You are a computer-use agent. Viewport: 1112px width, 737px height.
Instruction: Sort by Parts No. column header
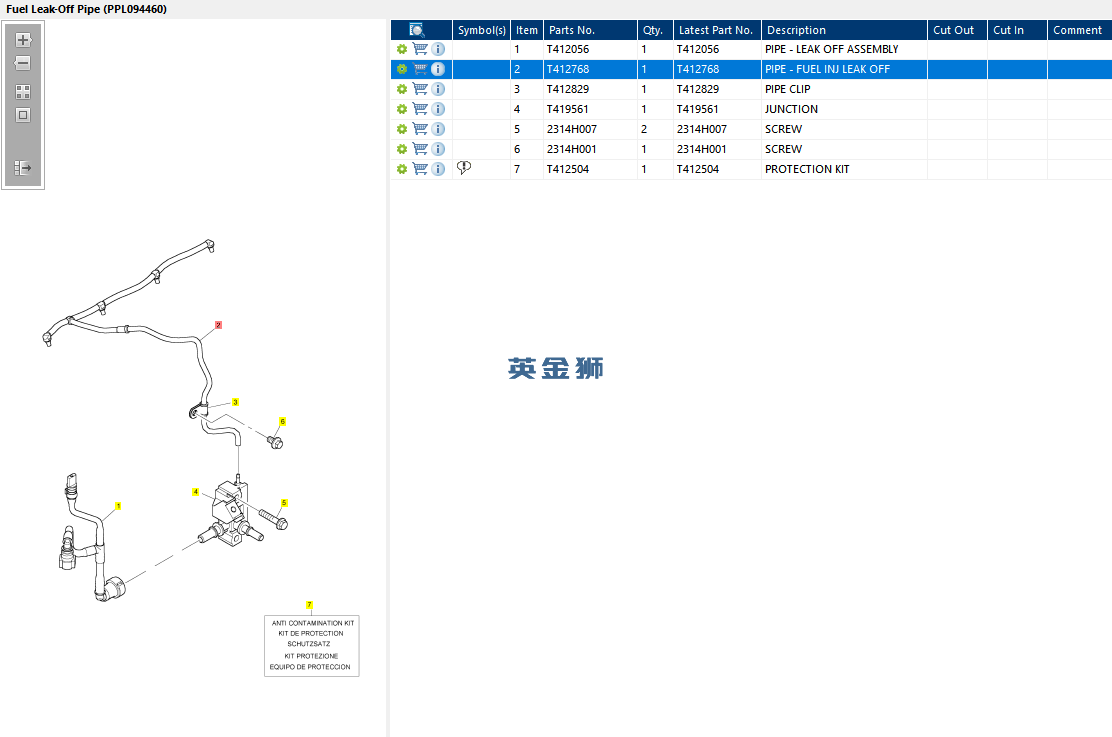(x=590, y=30)
